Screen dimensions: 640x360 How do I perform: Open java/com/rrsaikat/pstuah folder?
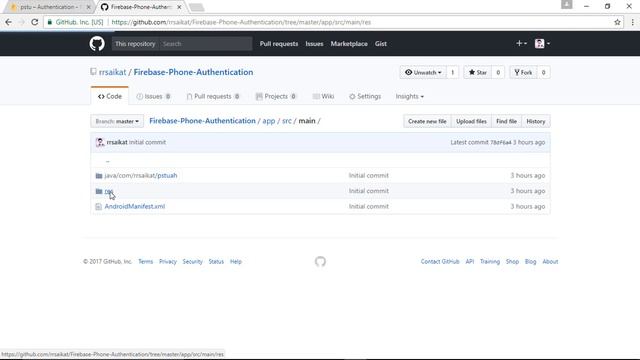tap(141, 176)
